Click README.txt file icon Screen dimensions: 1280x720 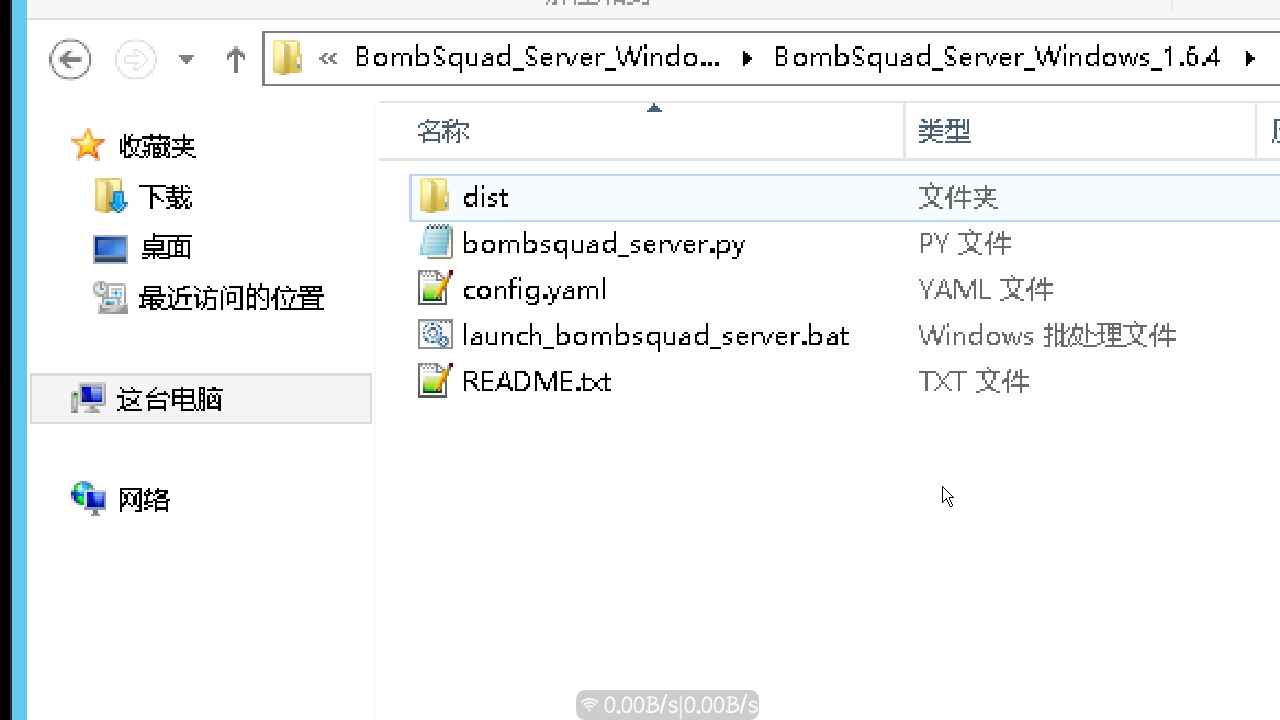(x=435, y=380)
